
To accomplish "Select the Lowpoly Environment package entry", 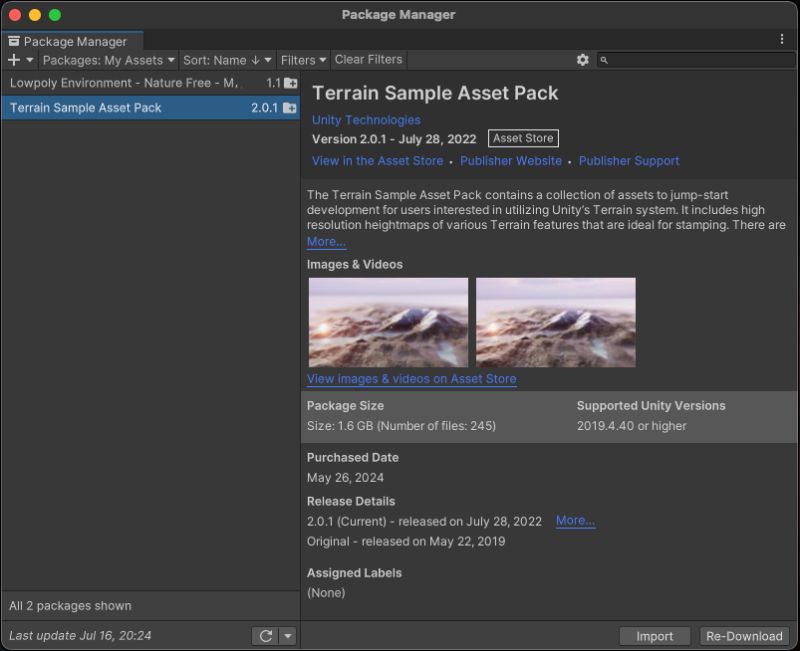I will [130, 82].
